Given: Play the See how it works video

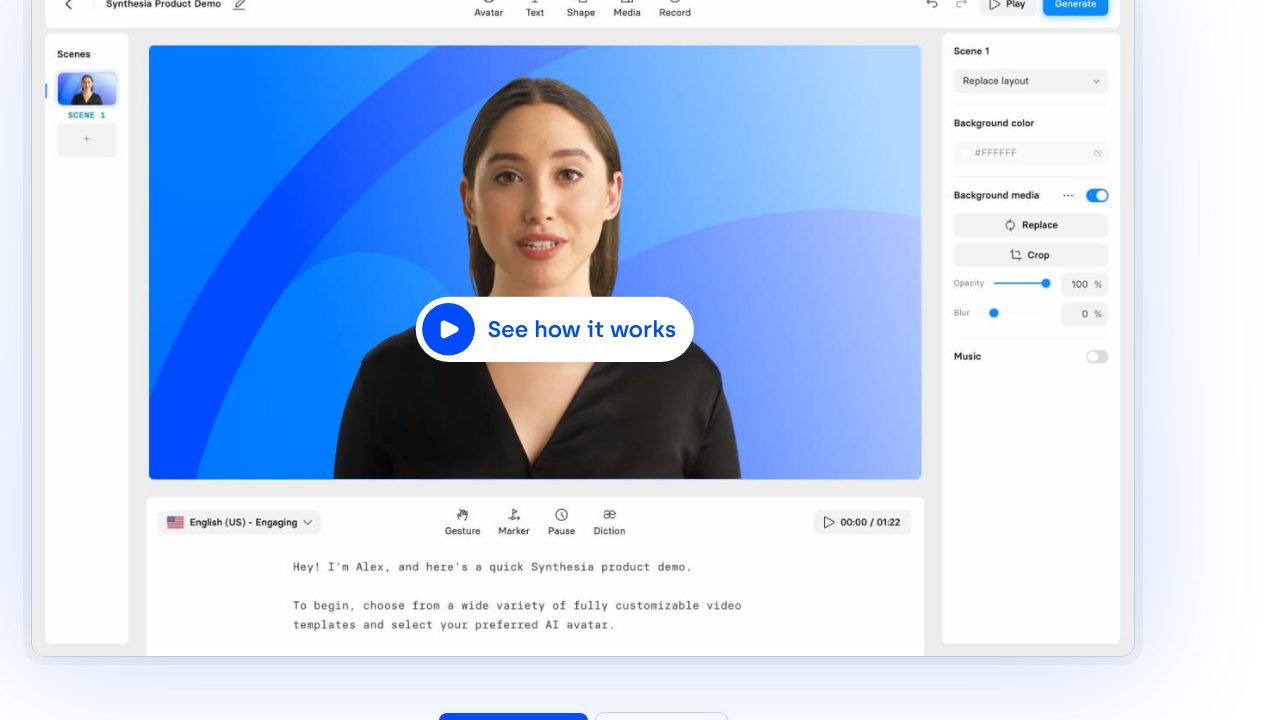Looking at the screenshot, I should click(449, 329).
